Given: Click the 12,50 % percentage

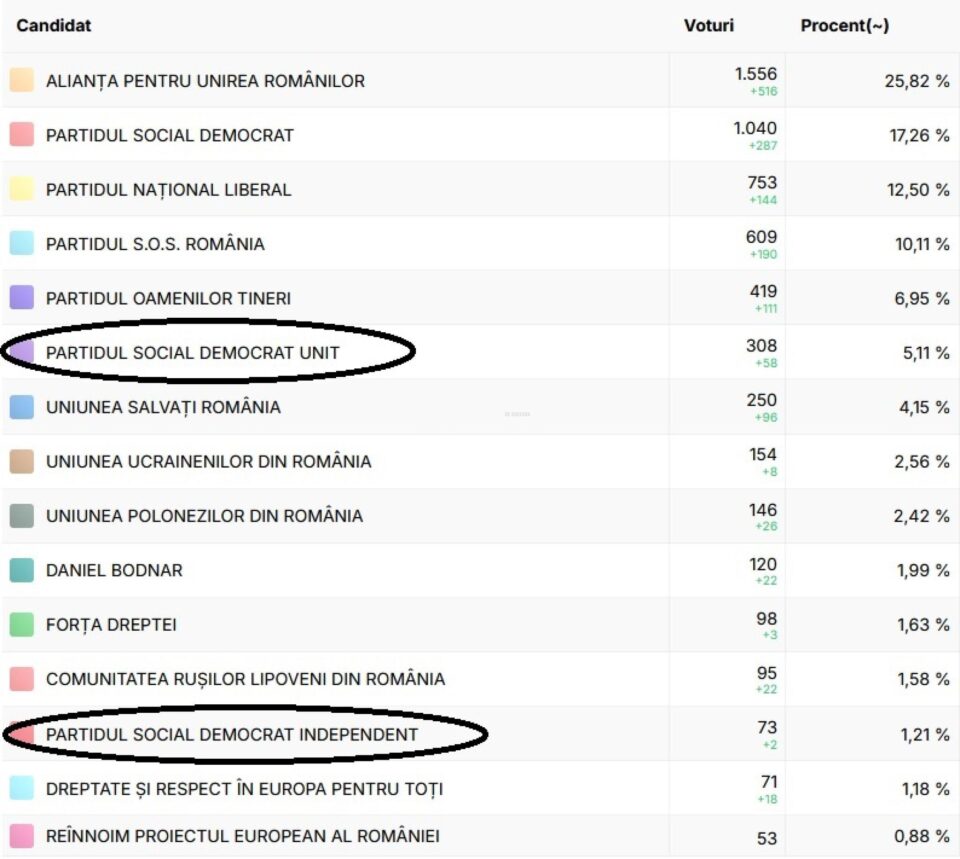Looking at the screenshot, I should pos(918,190).
